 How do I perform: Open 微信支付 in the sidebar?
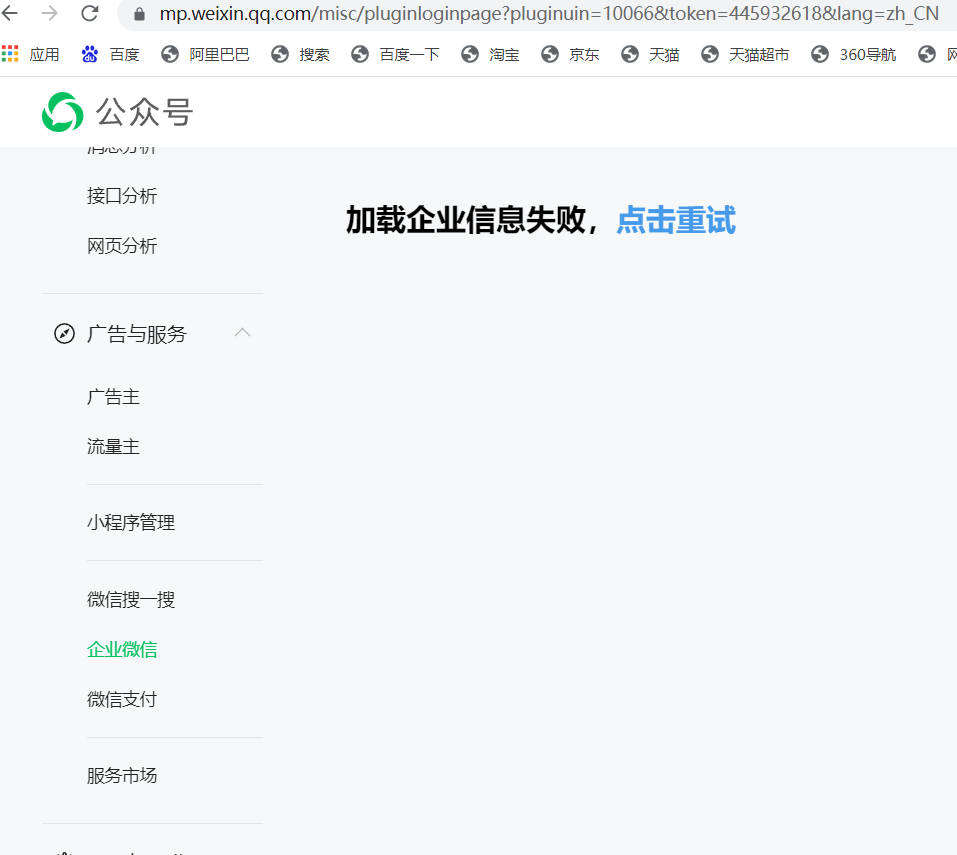tap(122, 699)
